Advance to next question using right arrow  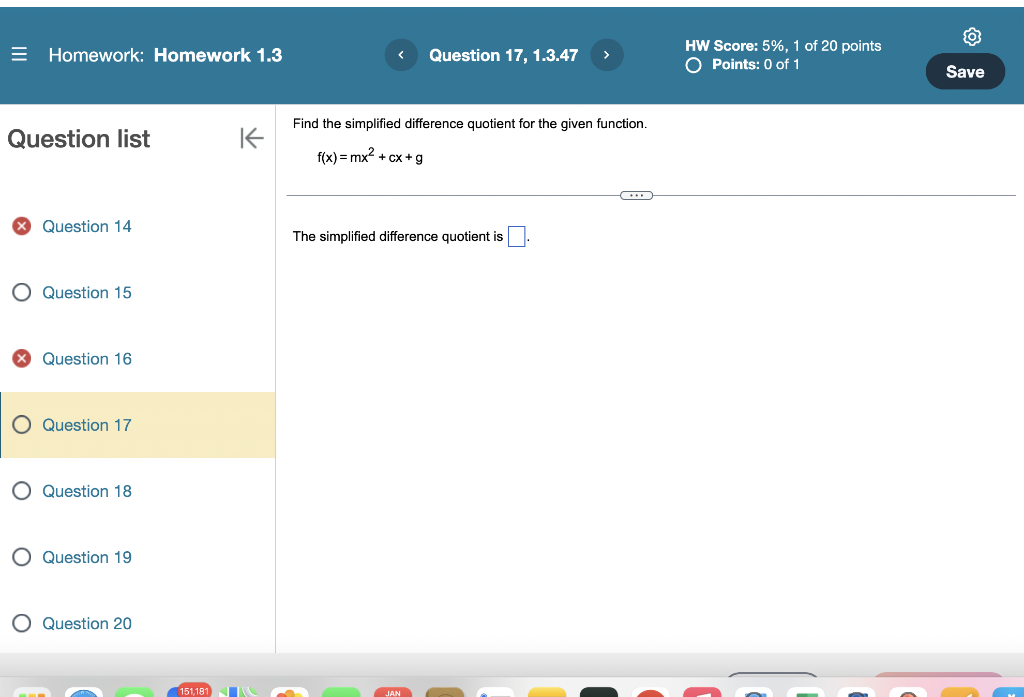click(607, 55)
